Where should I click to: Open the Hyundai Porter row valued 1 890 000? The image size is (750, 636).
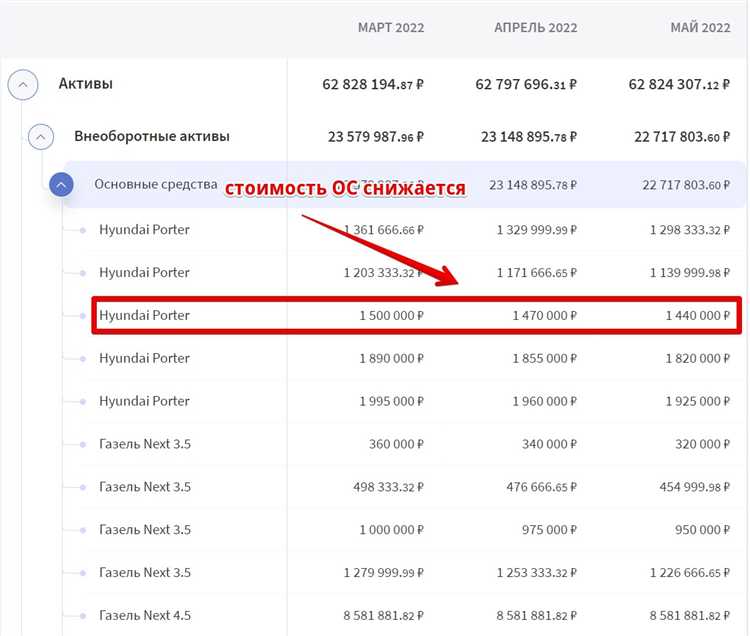pyautogui.click(x=144, y=358)
